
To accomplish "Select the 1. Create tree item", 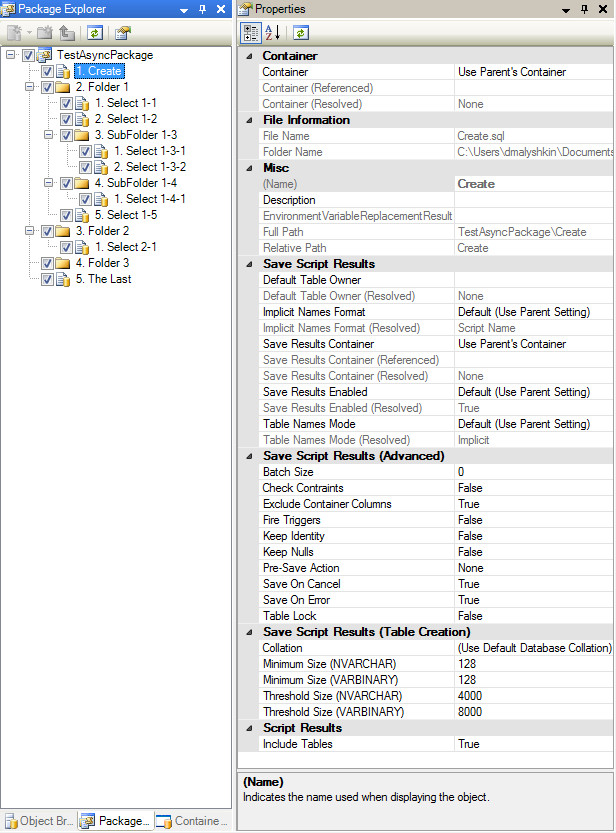I will click(x=99, y=71).
